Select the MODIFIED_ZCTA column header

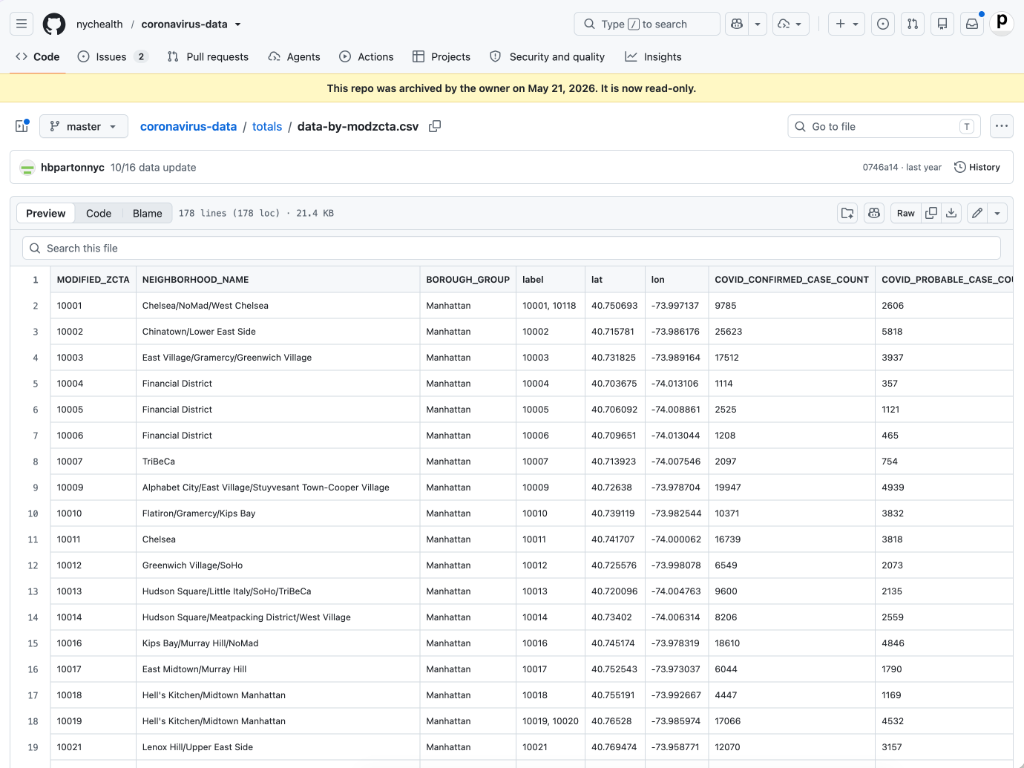point(93,280)
